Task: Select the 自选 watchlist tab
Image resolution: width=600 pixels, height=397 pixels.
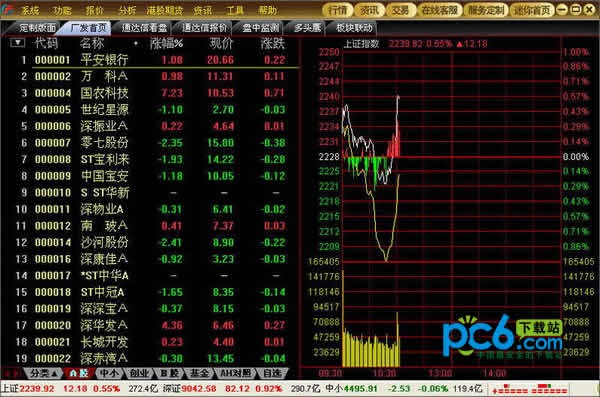Action: coord(272,373)
